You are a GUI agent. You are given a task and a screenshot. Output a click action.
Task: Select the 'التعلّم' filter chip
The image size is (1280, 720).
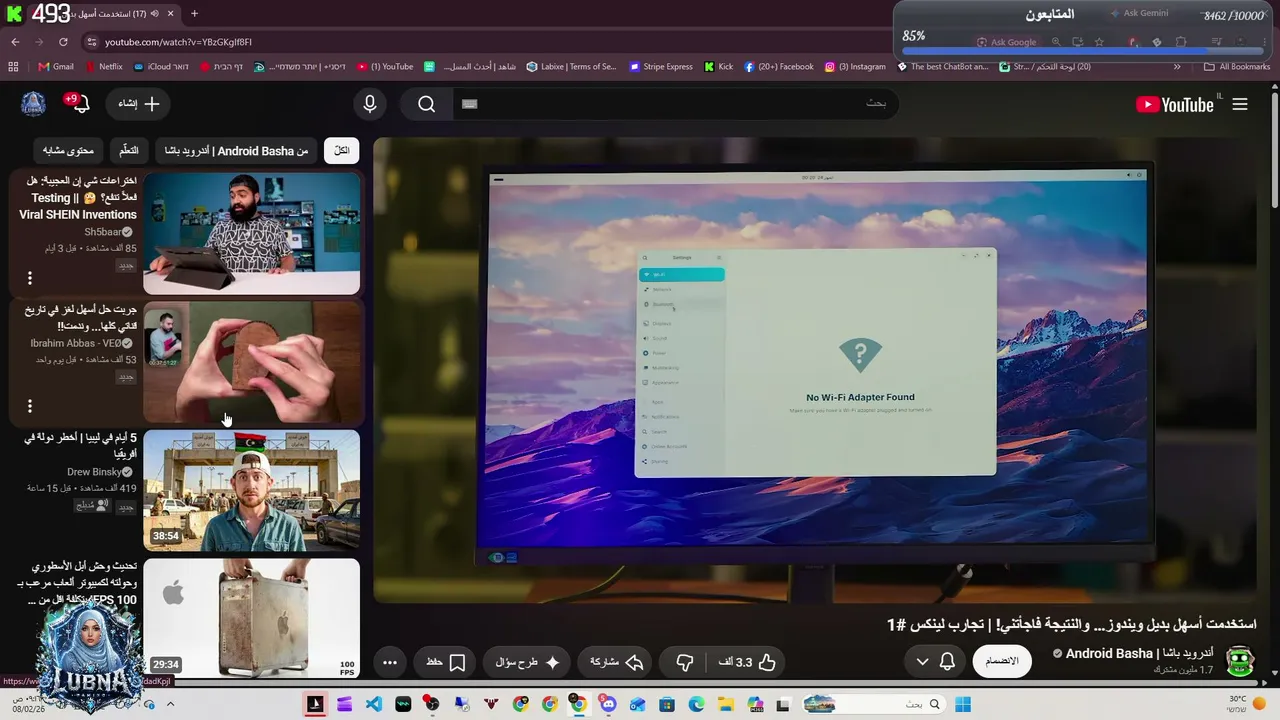click(x=129, y=151)
